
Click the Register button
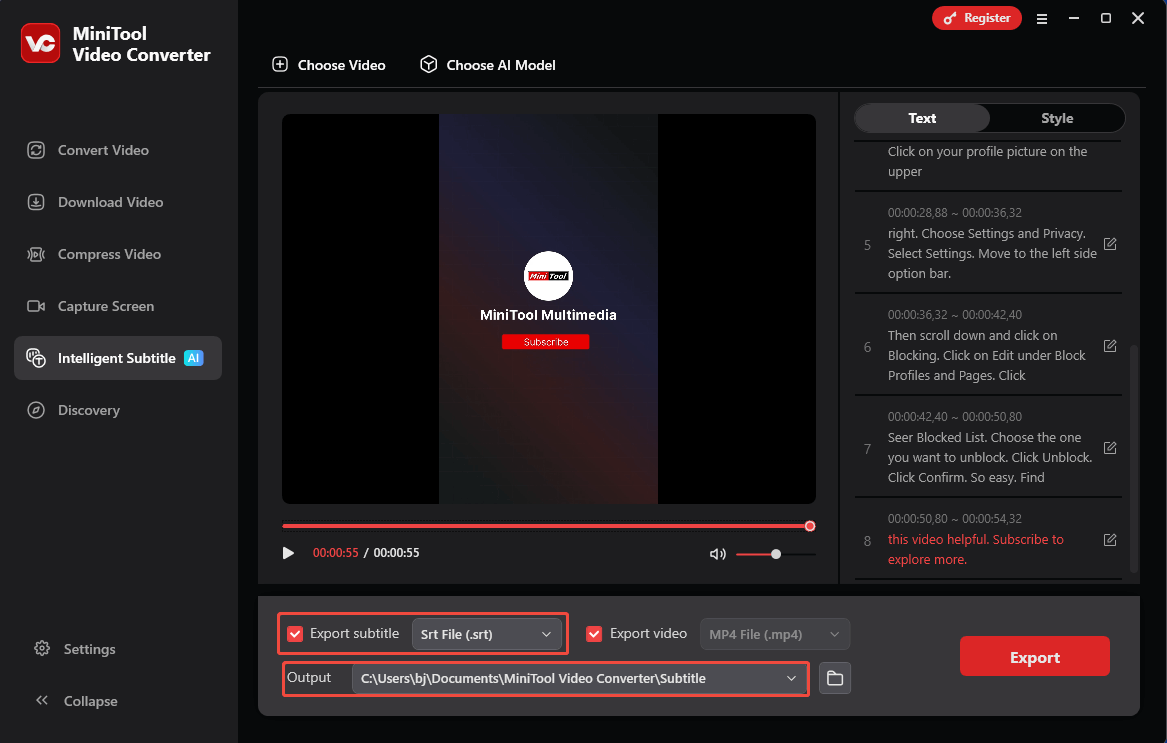click(x=976, y=18)
